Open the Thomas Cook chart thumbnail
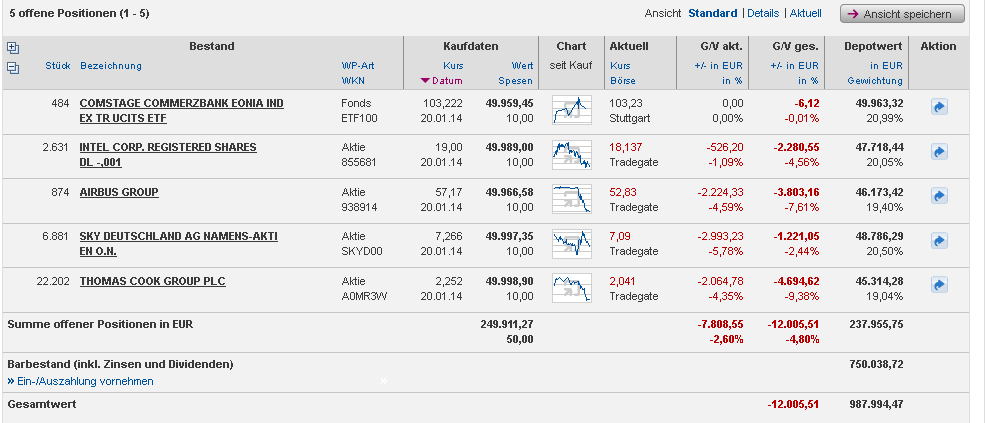The image size is (985, 423). click(x=572, y=287)
